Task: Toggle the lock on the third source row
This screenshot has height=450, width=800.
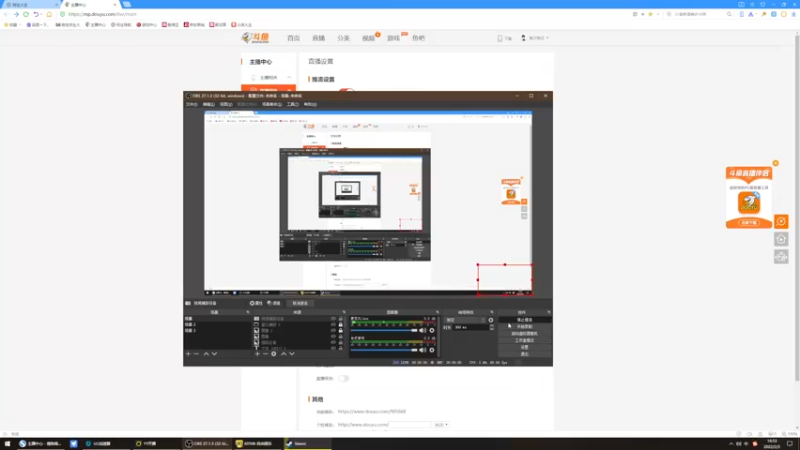Action: [x=340, y=331]
